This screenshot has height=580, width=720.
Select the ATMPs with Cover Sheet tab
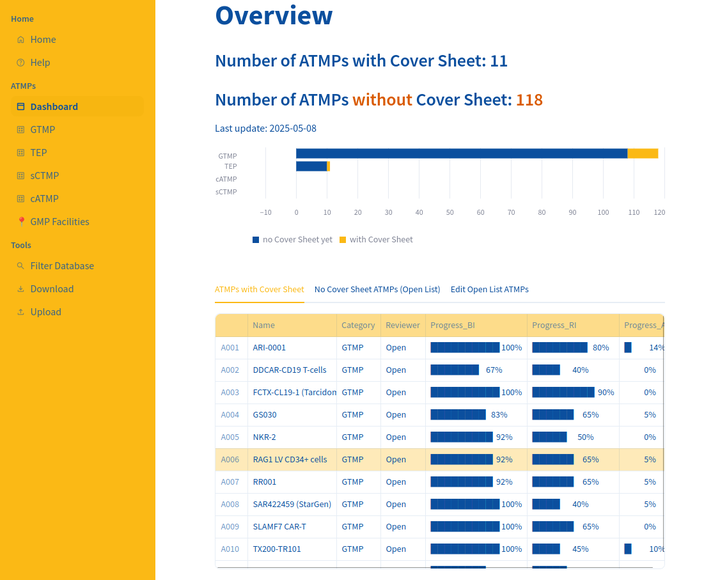(x=259, y=289)
